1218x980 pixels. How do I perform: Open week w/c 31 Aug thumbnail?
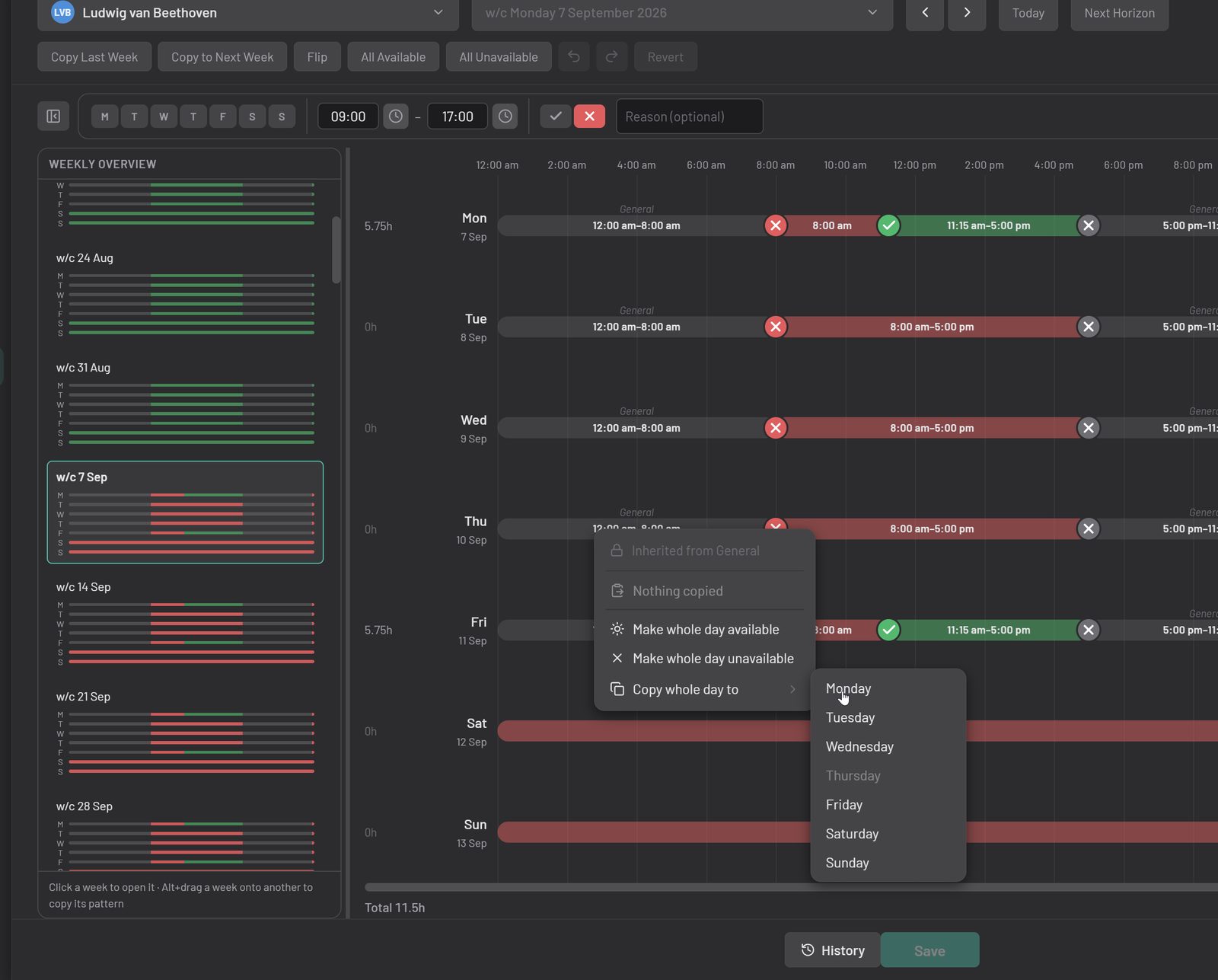185,403
